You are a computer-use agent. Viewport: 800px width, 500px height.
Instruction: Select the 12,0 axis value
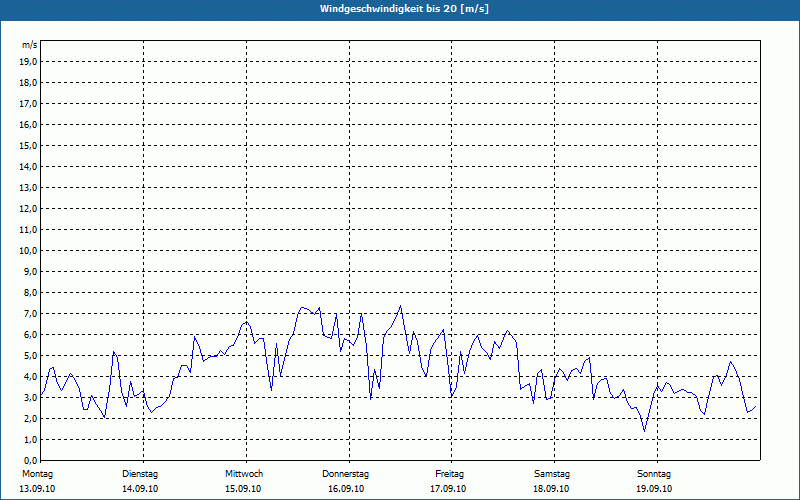click(x=28, y=209)
